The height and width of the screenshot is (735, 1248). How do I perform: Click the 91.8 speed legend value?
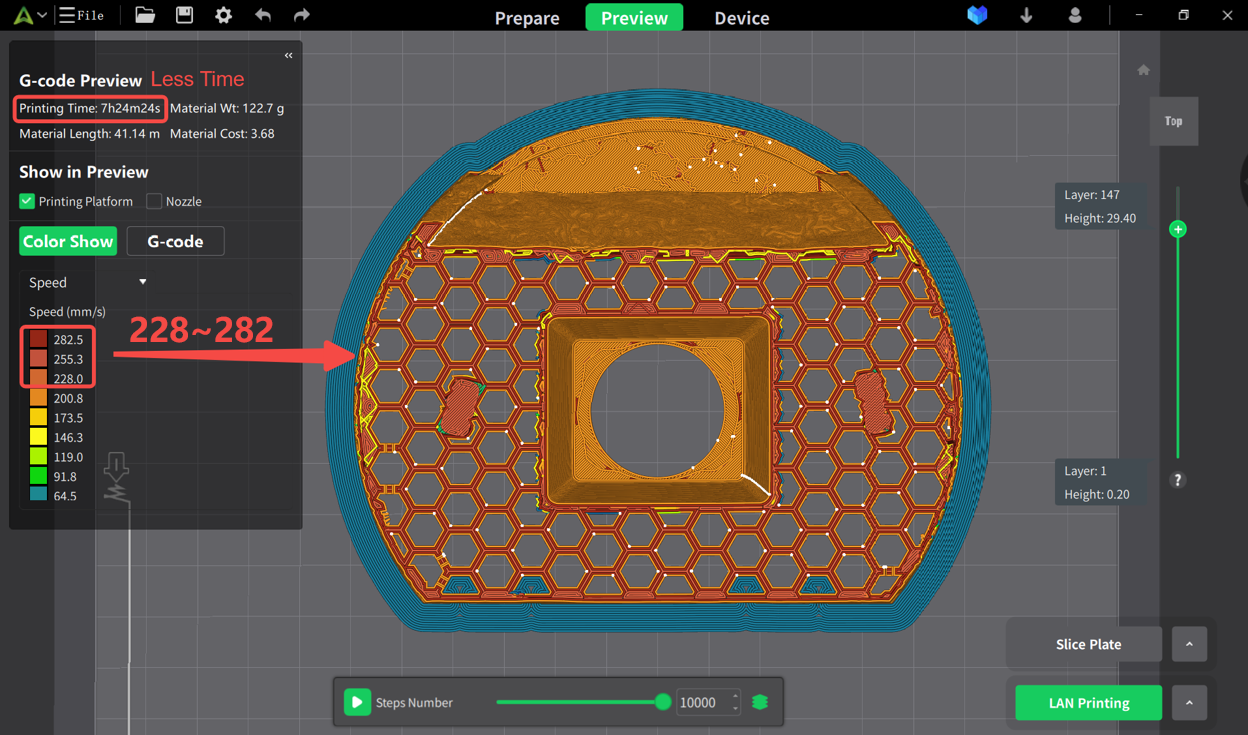point(65,476)
